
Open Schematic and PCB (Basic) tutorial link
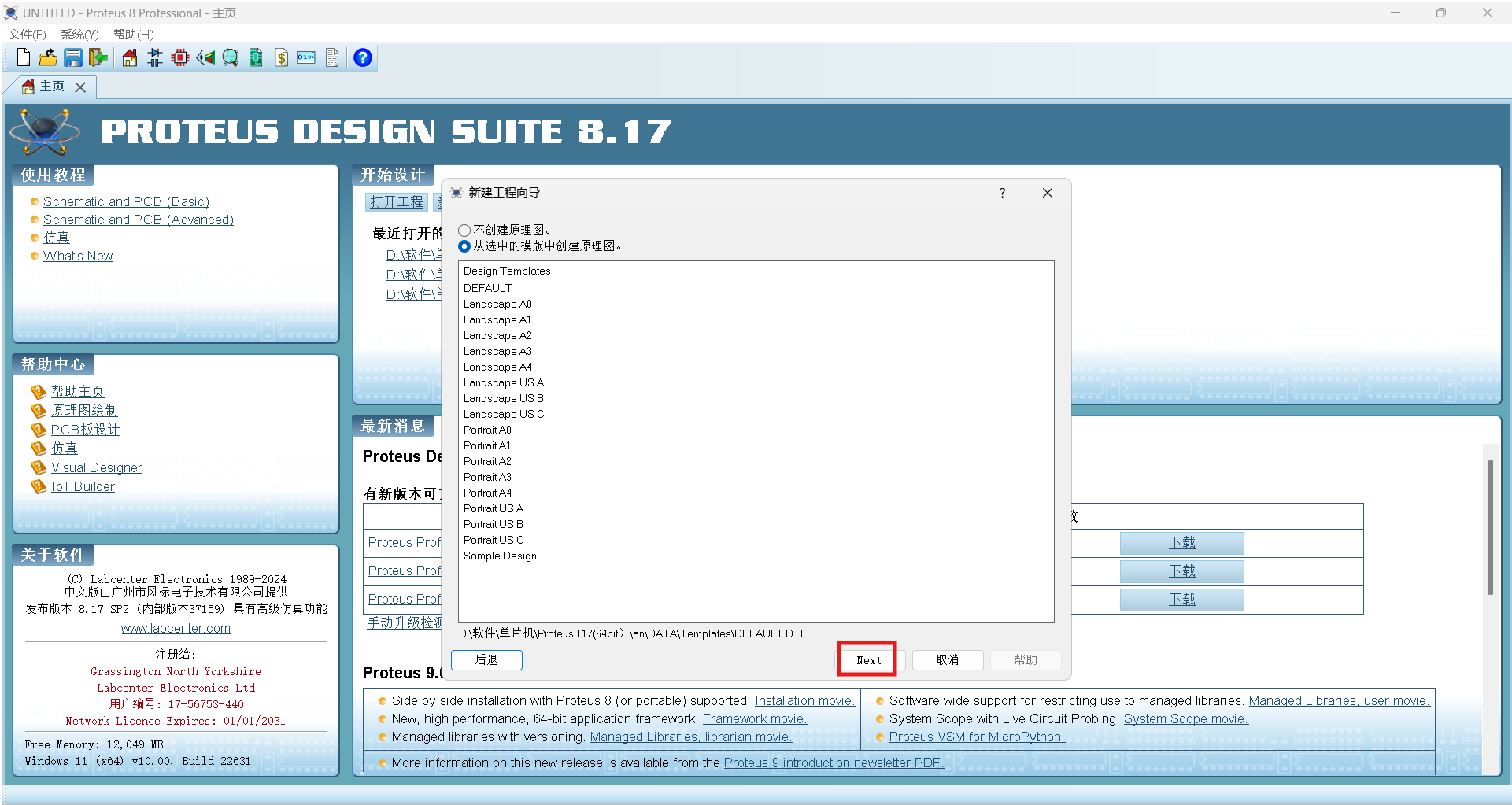126,201
